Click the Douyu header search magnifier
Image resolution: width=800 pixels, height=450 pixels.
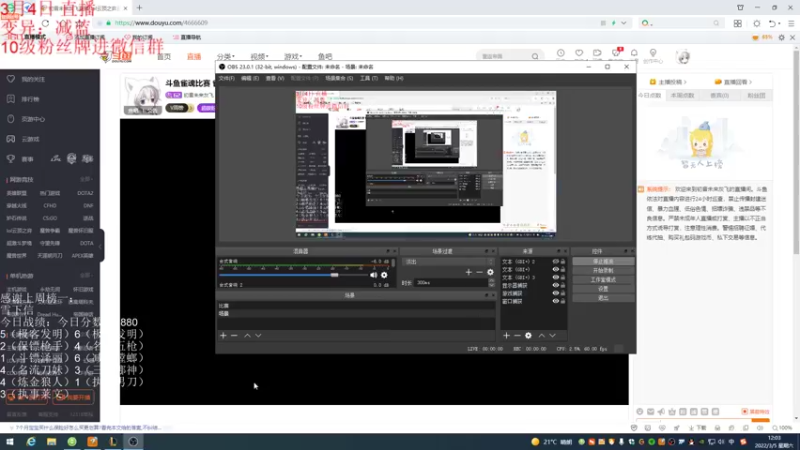pos(535,56)
